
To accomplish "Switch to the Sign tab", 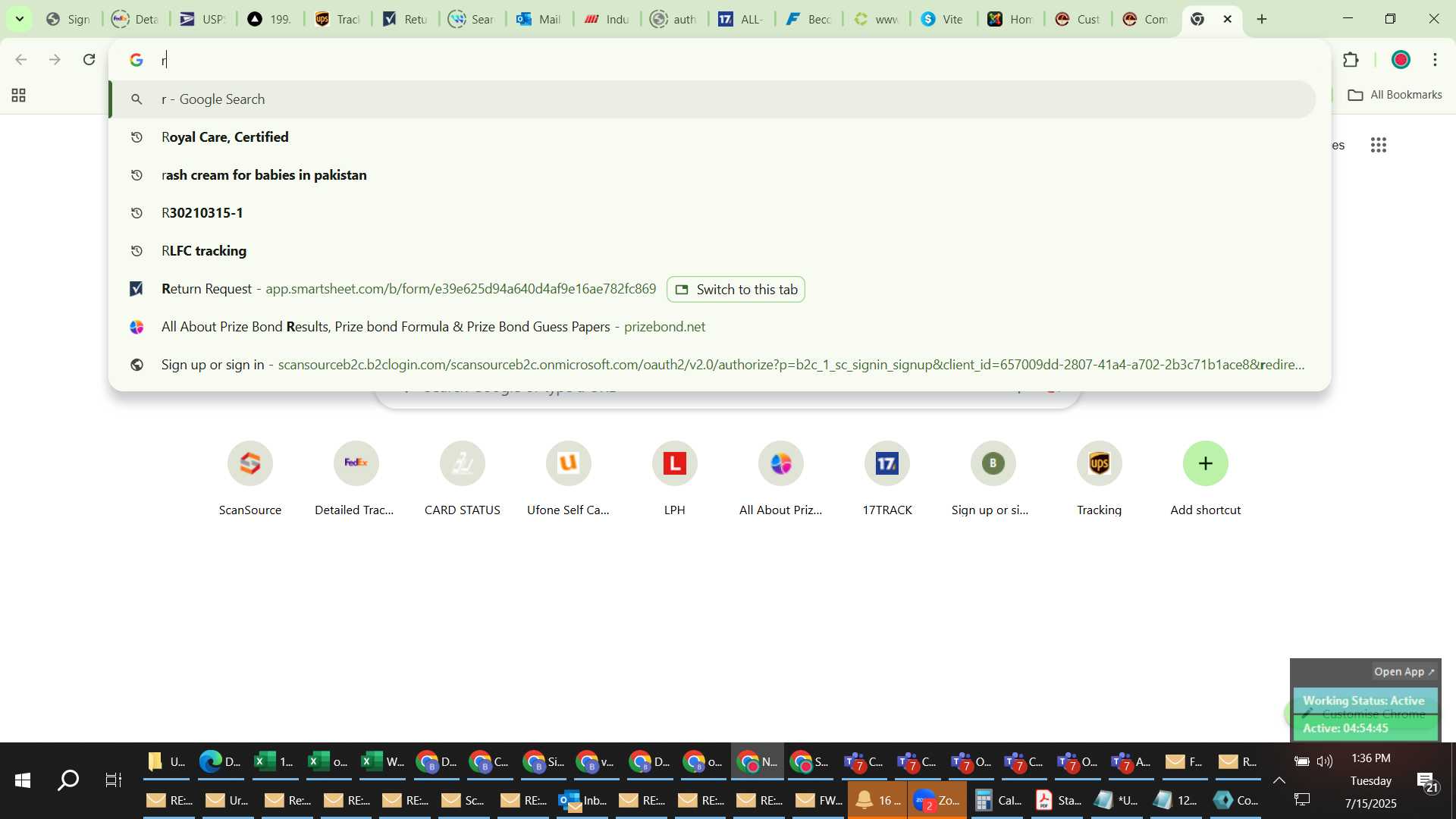I will click(x=68, y=19).
